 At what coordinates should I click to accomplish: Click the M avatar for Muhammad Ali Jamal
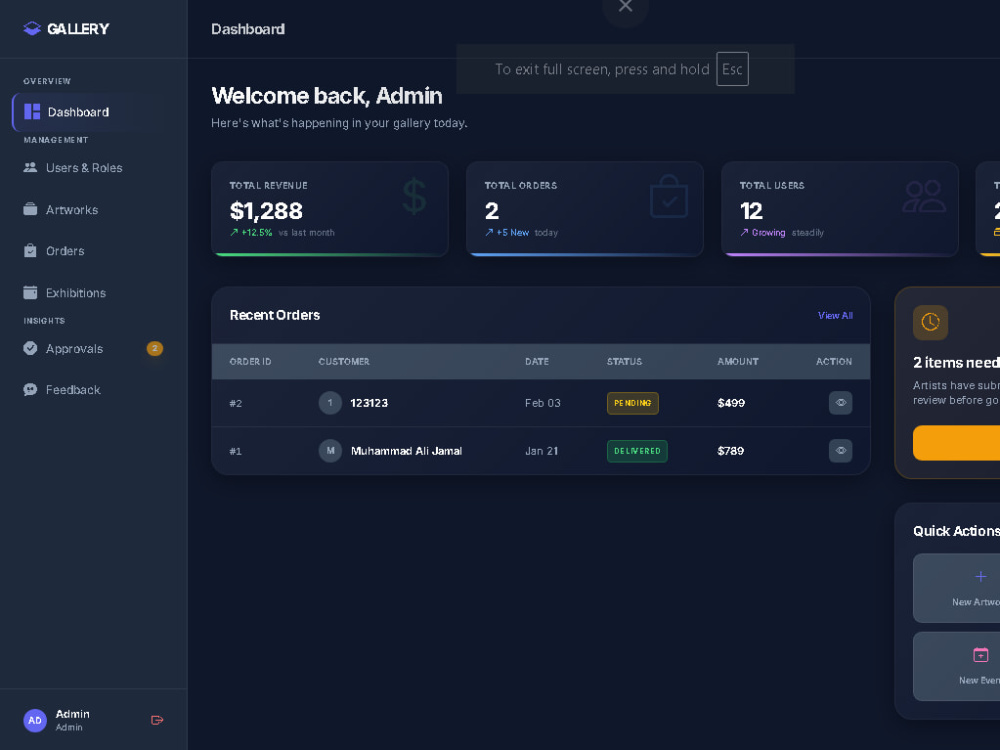click(x=330, y=451)
